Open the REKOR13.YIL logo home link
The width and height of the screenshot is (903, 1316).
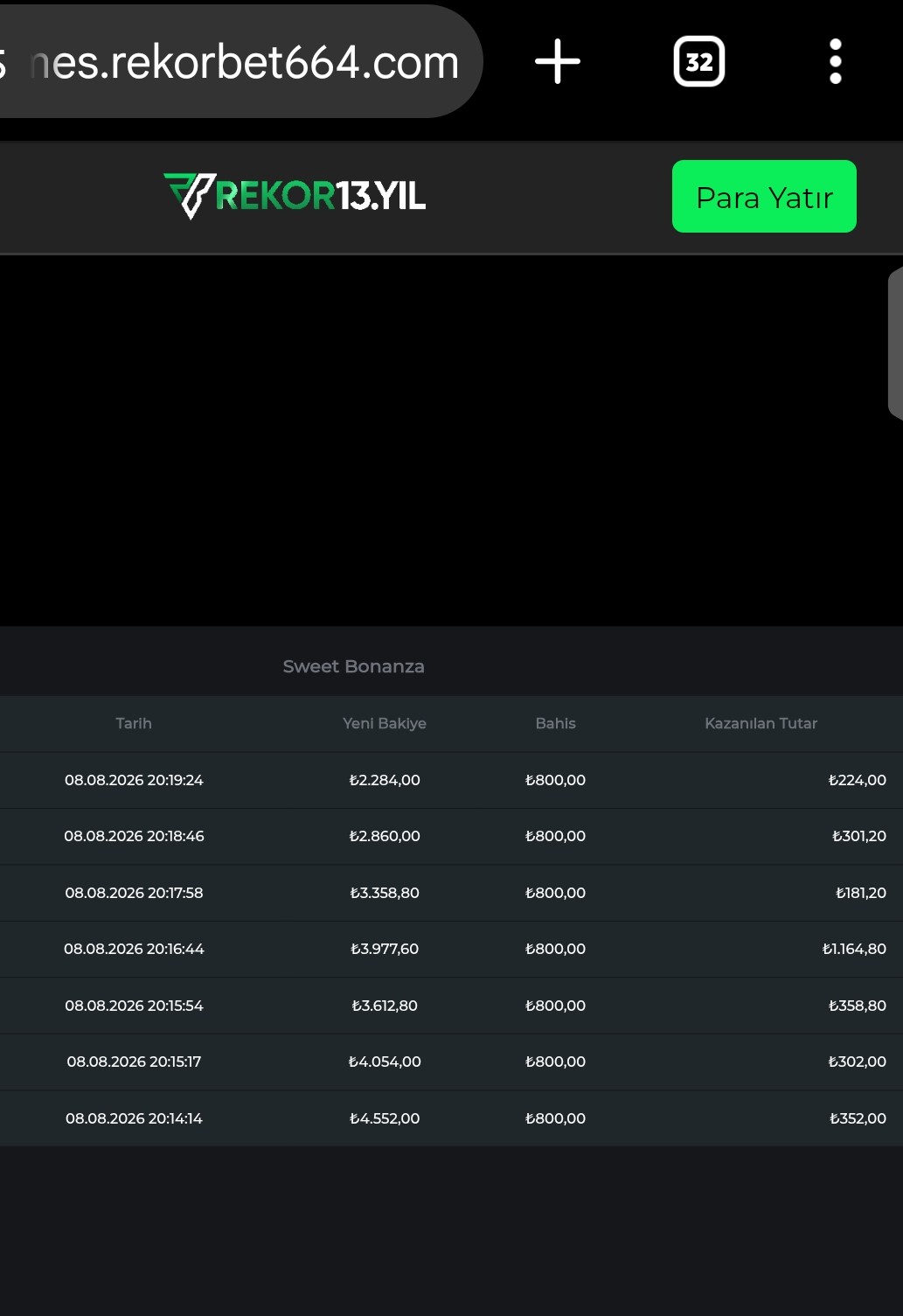click(x=295, y=196)
